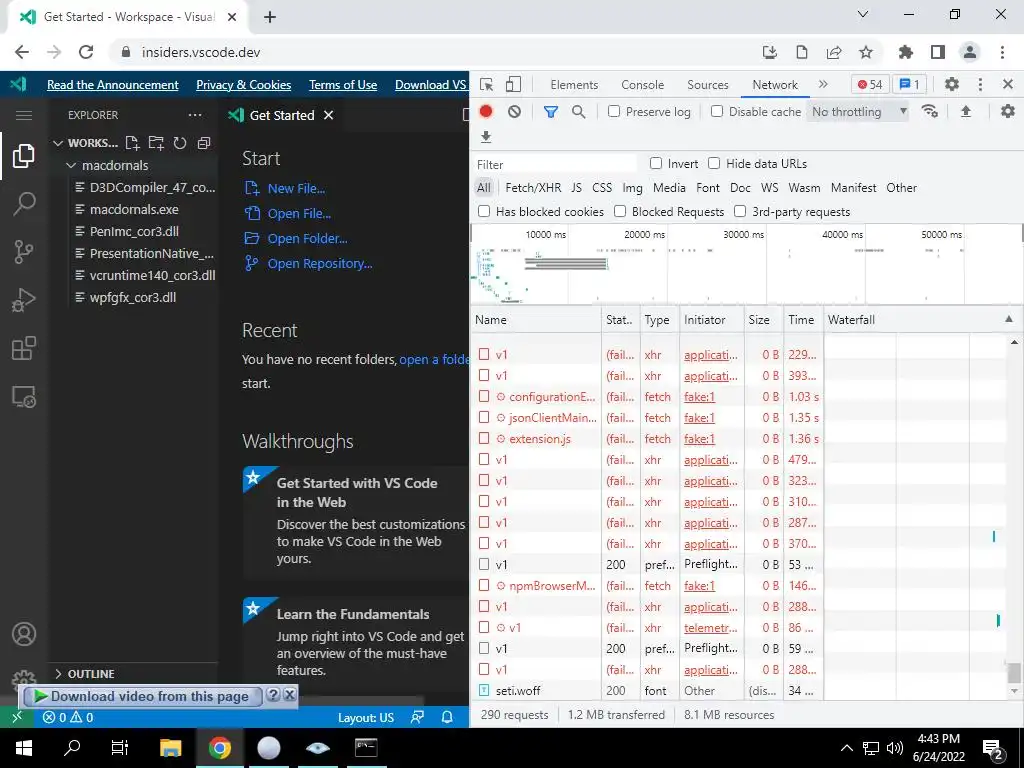Check Has blocked cookies checkbox
Viewport: 1024px width, 768px height.
tap(484, 211)
